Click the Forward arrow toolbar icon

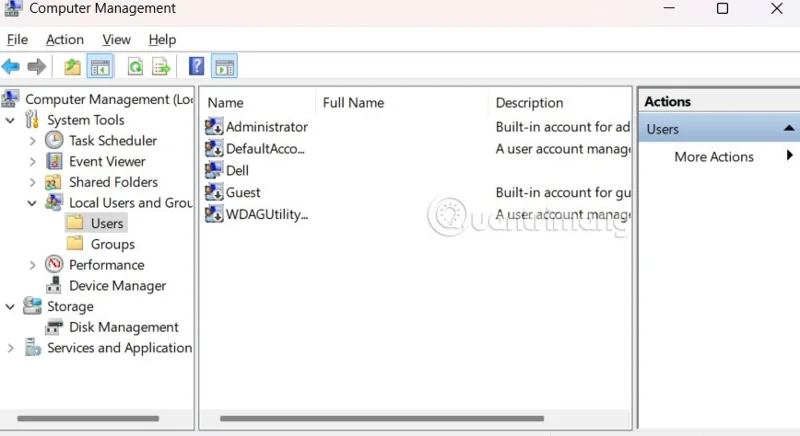[36, 66]
